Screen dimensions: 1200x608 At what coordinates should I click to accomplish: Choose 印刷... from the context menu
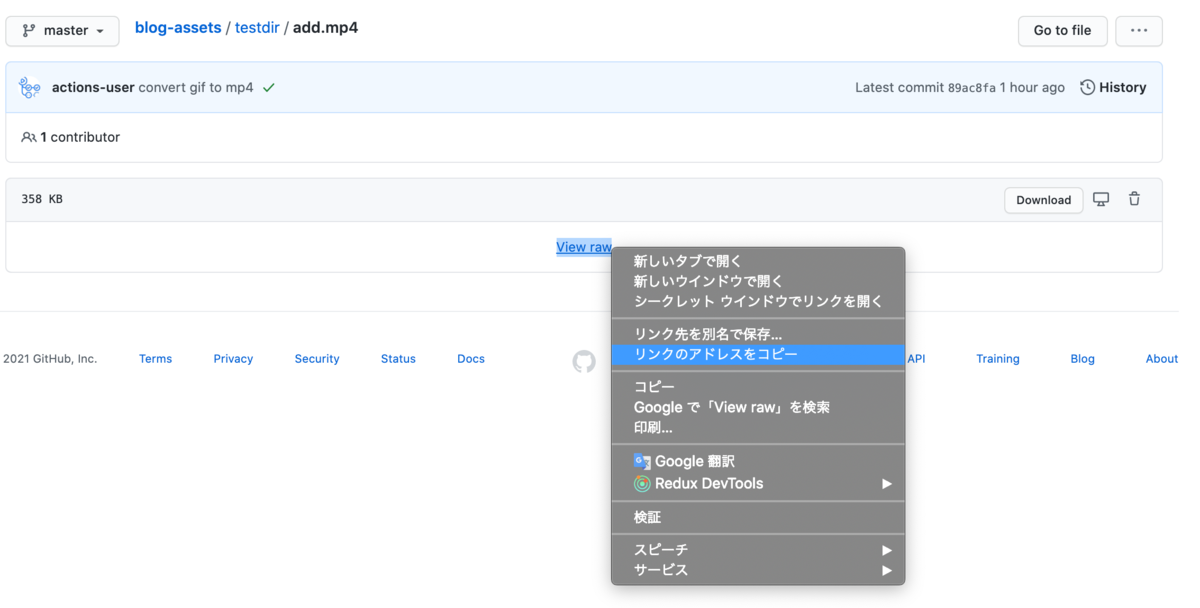[x=758, y=427]
